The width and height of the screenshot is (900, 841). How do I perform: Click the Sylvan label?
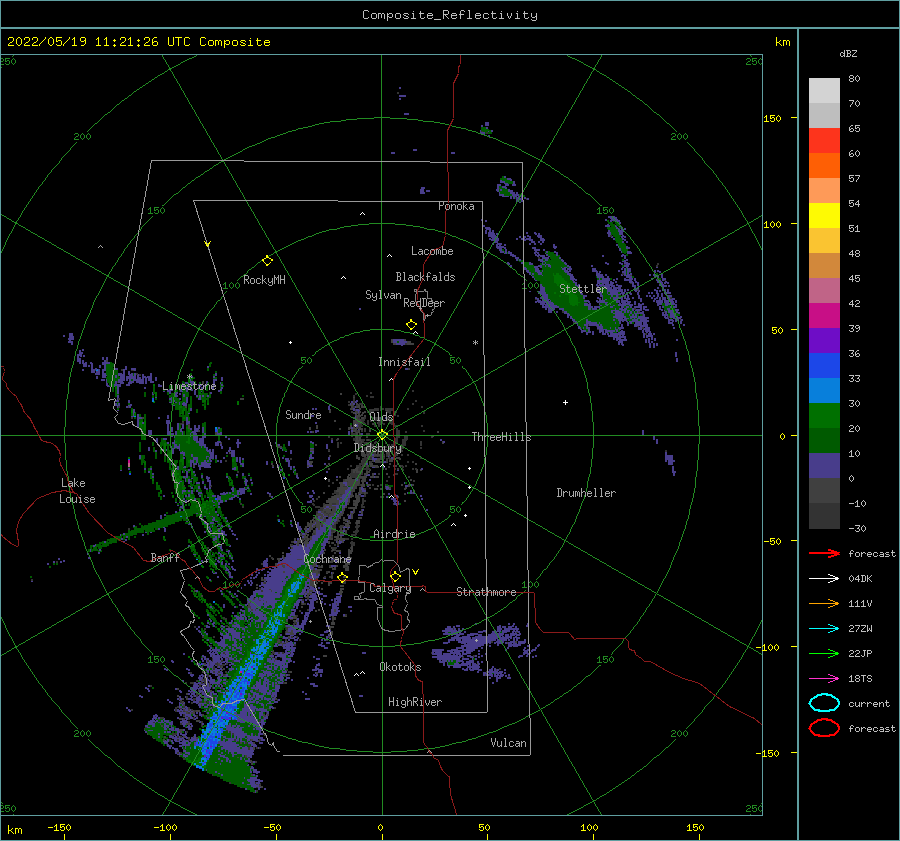pyautogui.click(x=383, y=295)
